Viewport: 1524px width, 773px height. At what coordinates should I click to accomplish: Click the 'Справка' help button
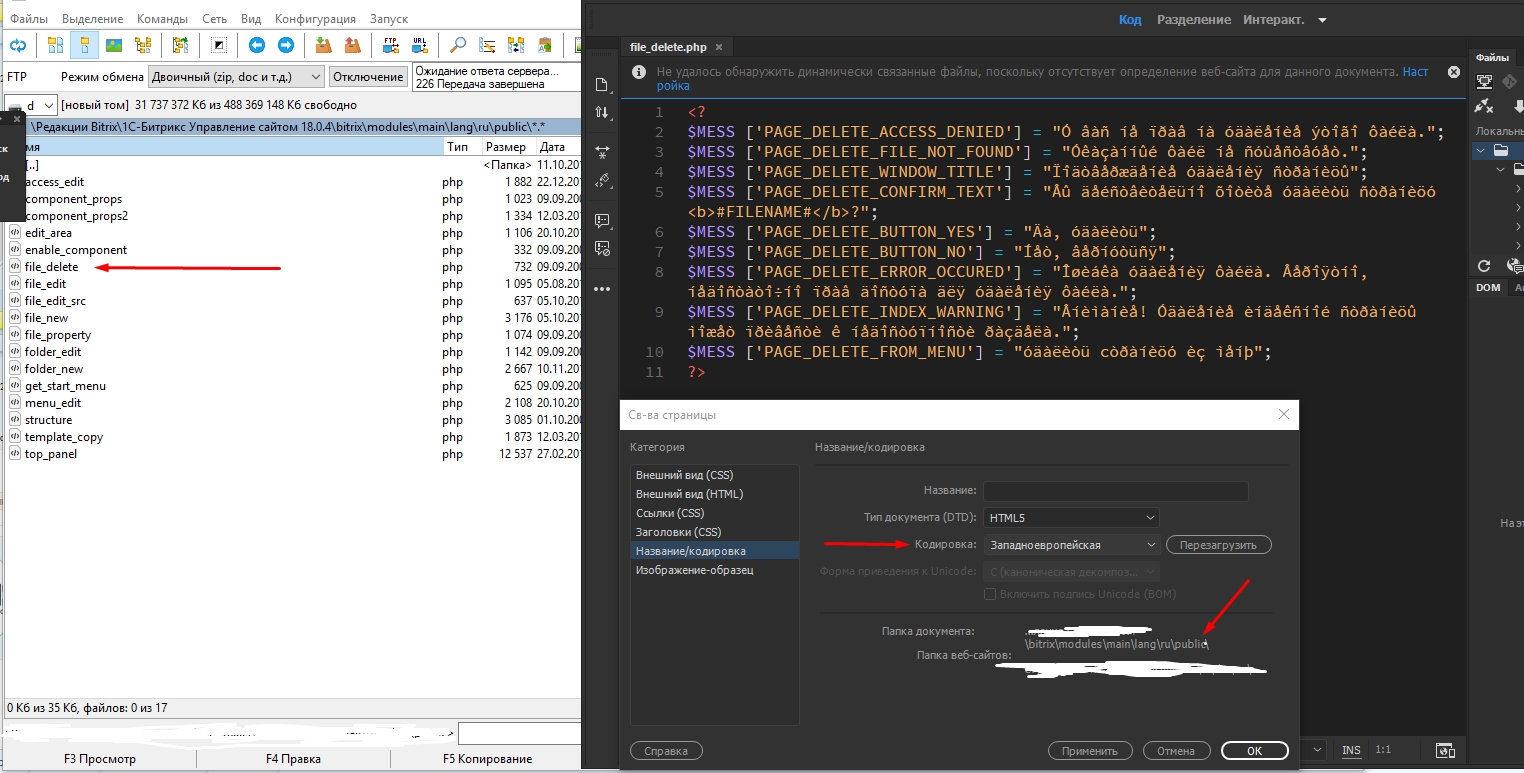coord(666,750)
